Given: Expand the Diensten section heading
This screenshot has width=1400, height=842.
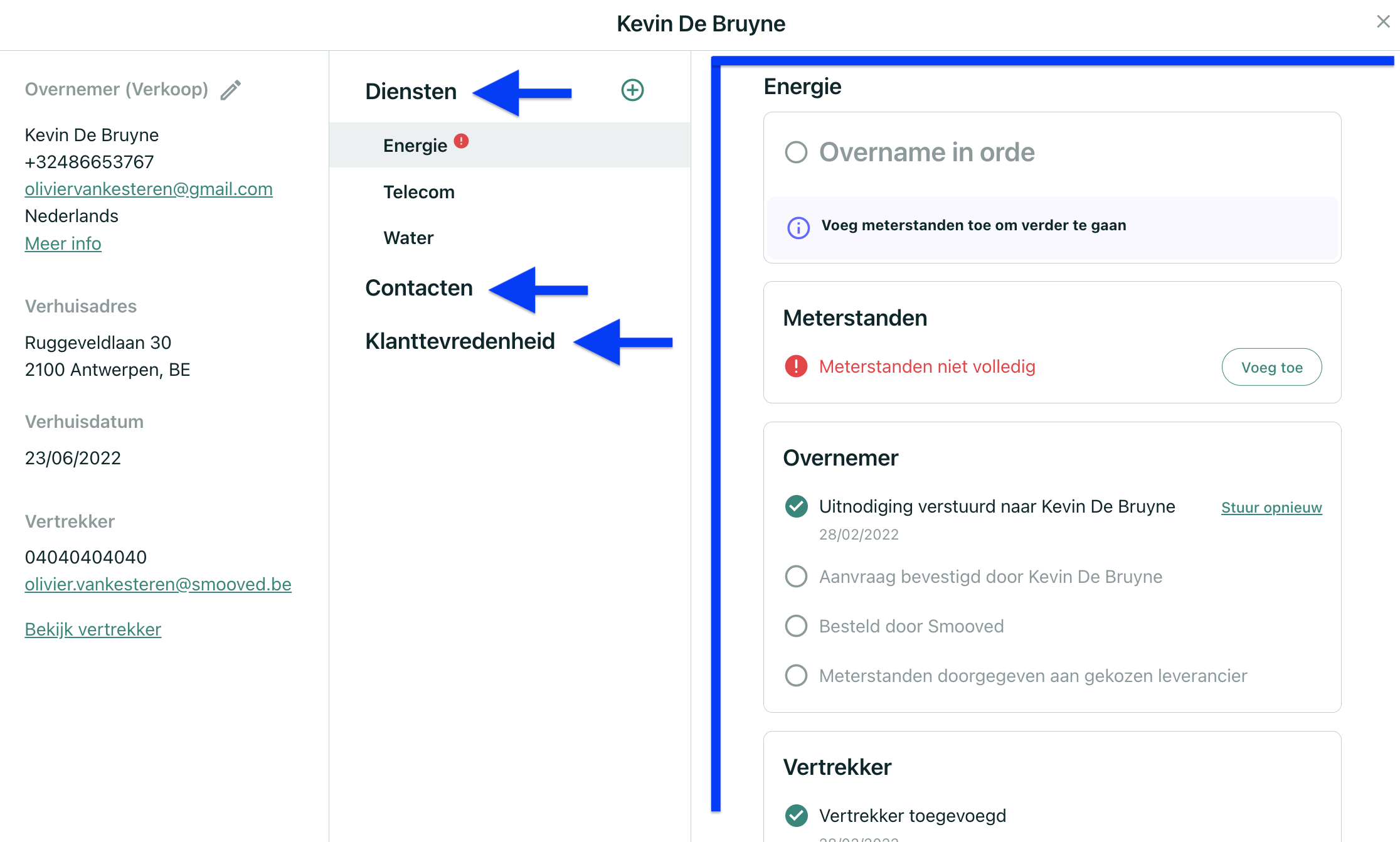Looking at the screenshot, I should 411,92.
